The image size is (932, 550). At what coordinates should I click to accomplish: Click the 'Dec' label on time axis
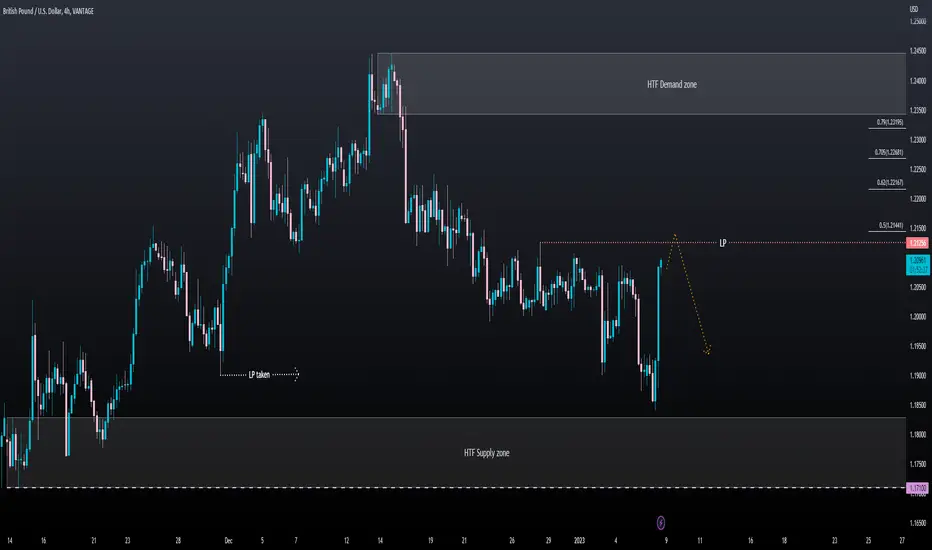(x=228, y=540)
